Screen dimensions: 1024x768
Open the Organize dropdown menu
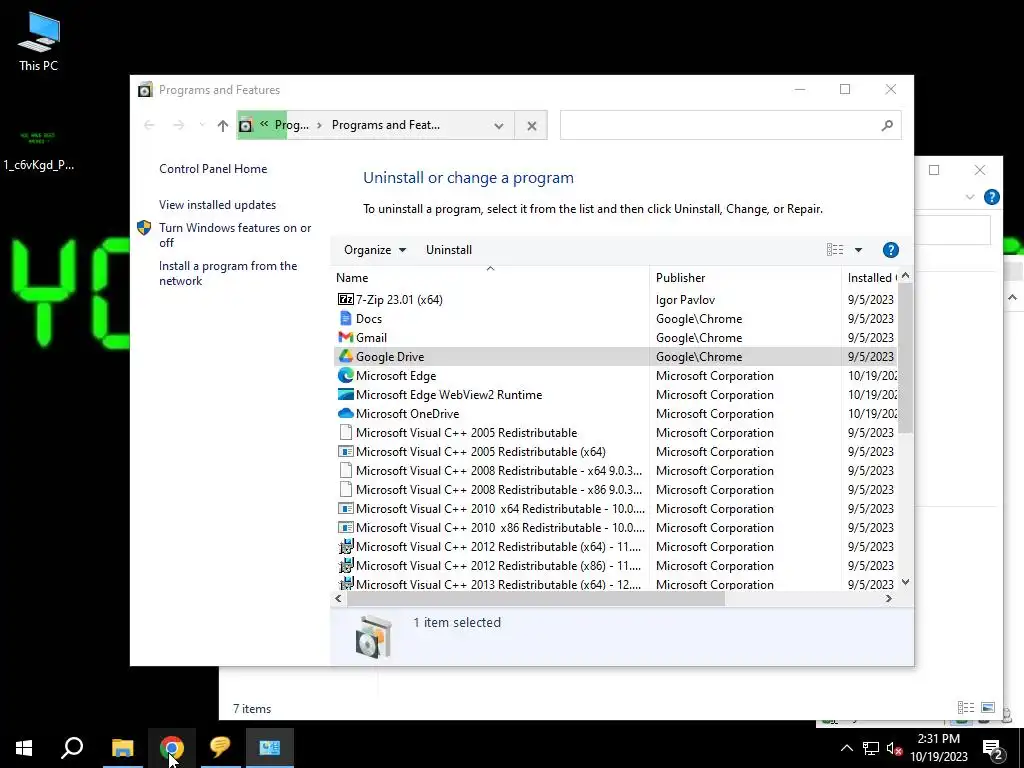pyautogui.click(x=375, y=249)
